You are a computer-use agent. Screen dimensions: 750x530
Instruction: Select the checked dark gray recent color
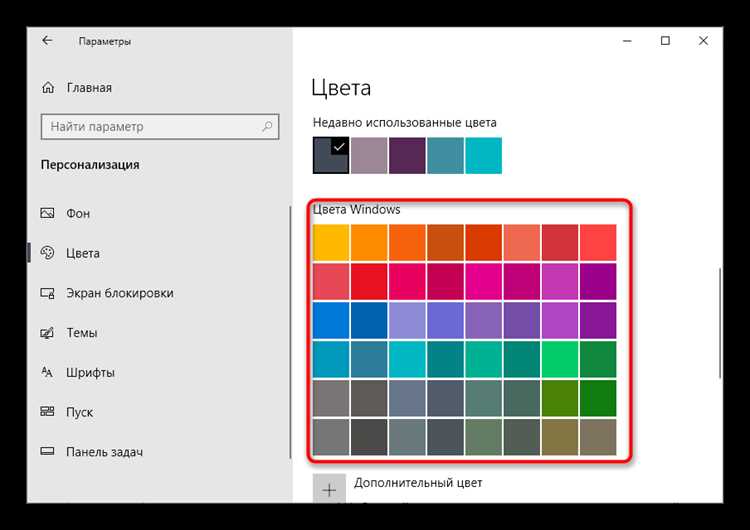(331, 155)
